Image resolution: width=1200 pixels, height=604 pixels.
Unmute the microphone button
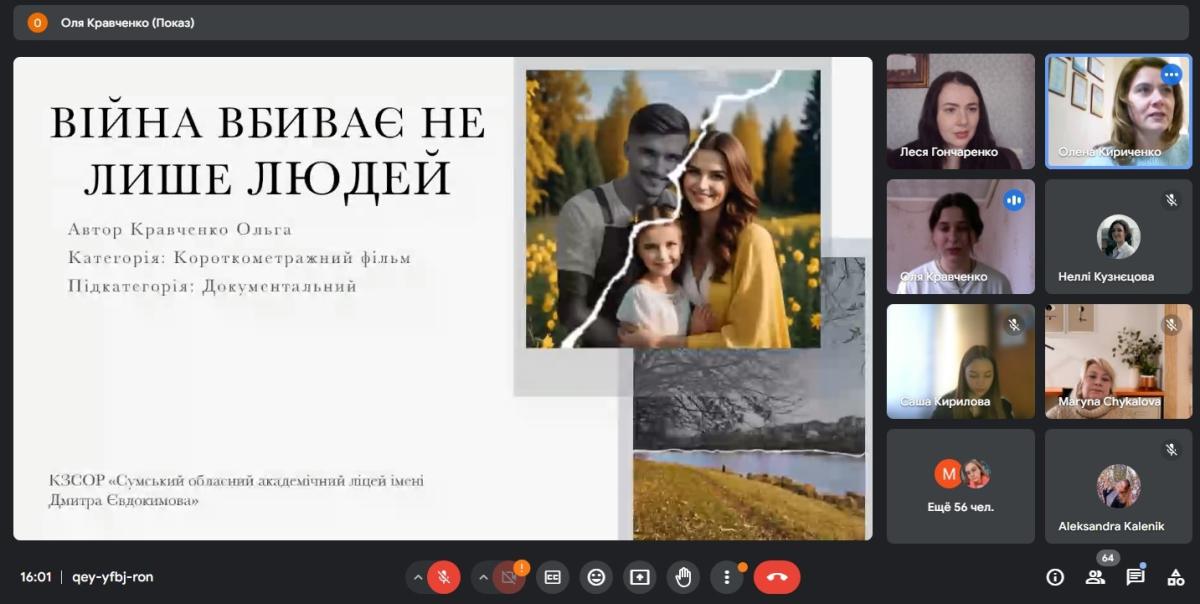pos(444,577)
